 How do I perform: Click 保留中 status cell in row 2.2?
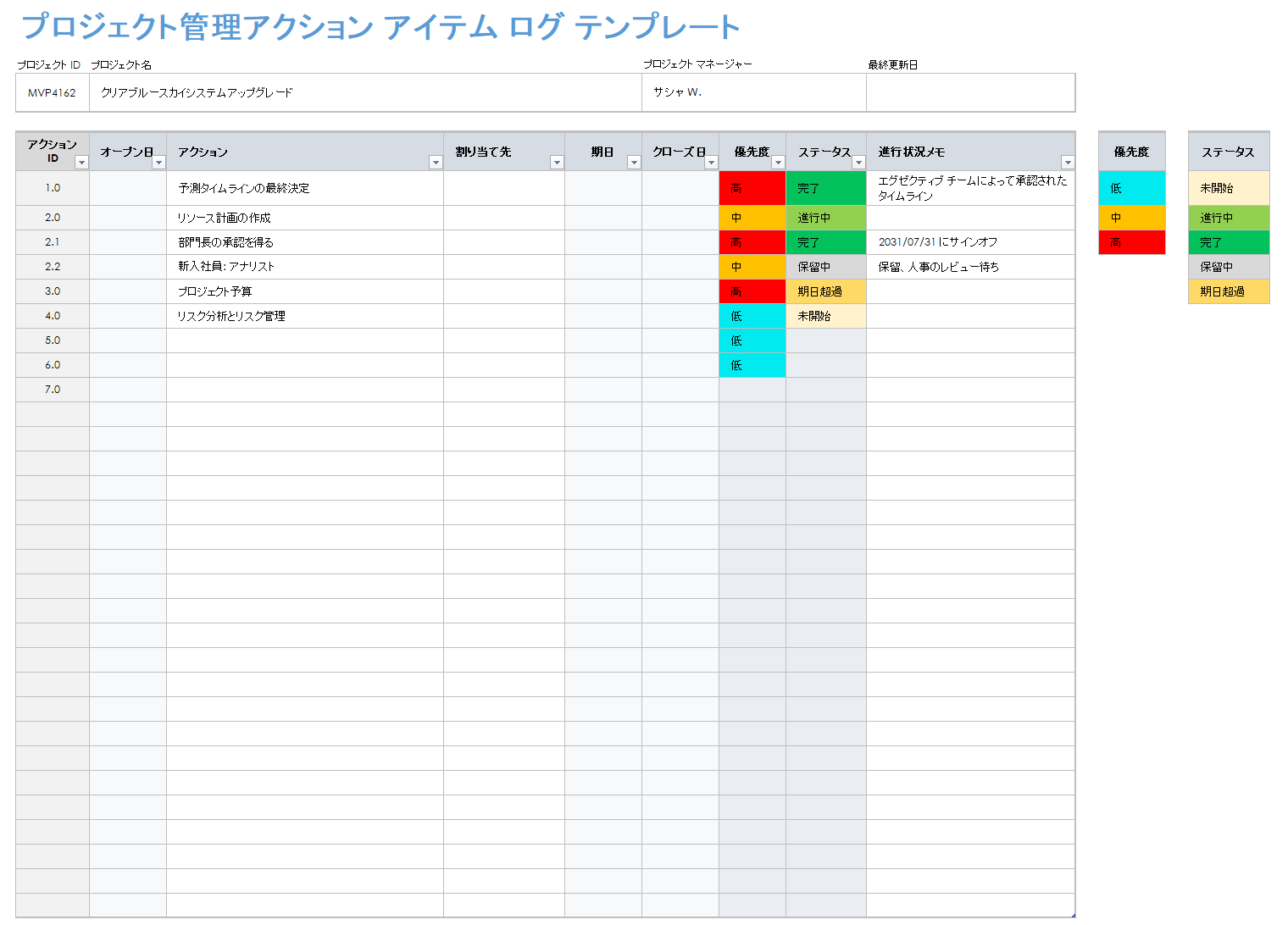click(826, 267)
